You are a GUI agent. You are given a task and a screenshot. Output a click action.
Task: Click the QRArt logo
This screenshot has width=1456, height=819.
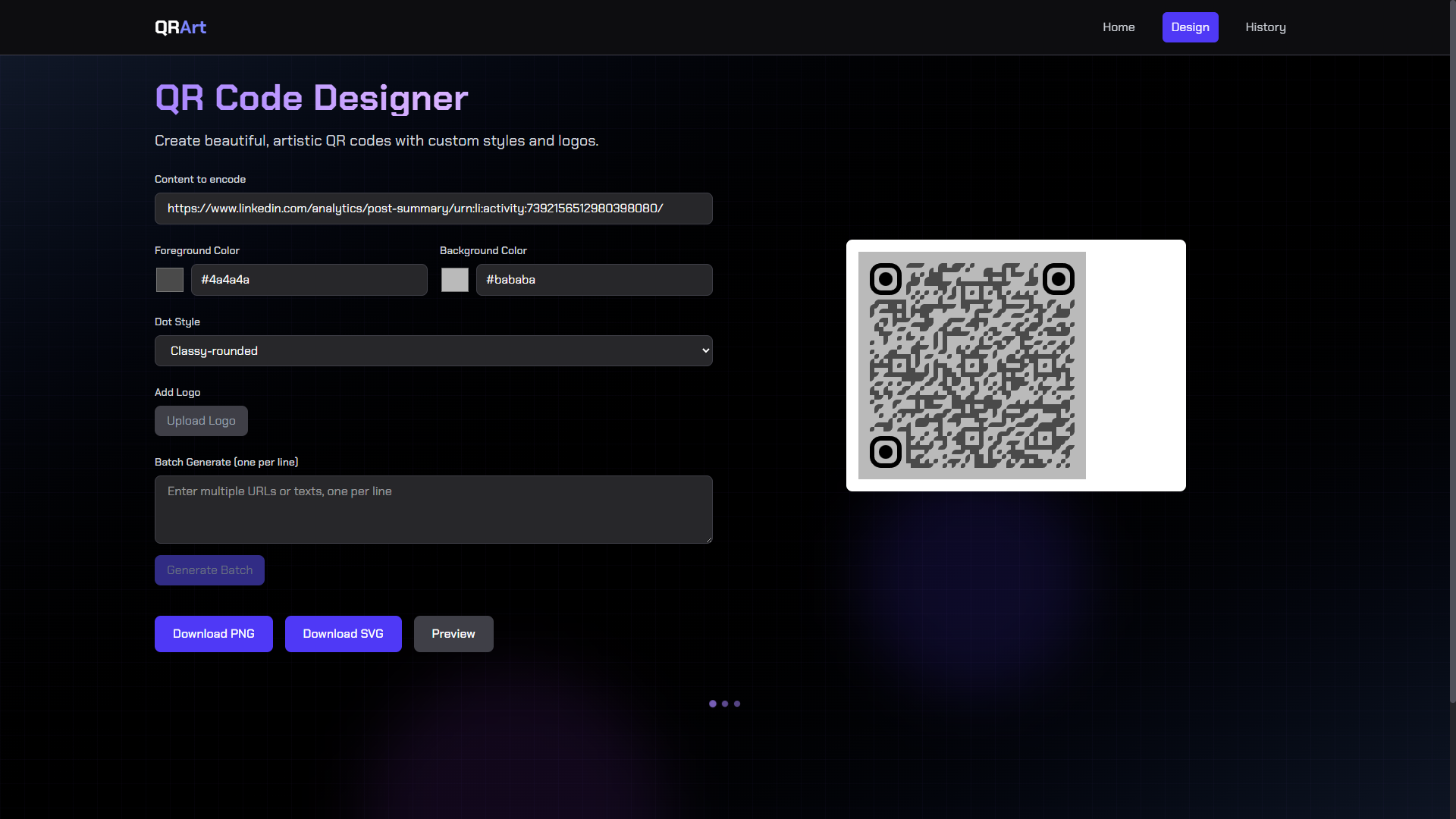(180, 27)
